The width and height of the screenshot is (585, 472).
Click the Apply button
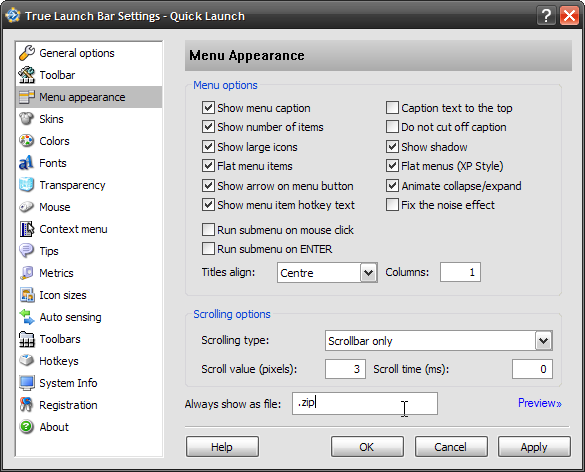pos(534,447)
